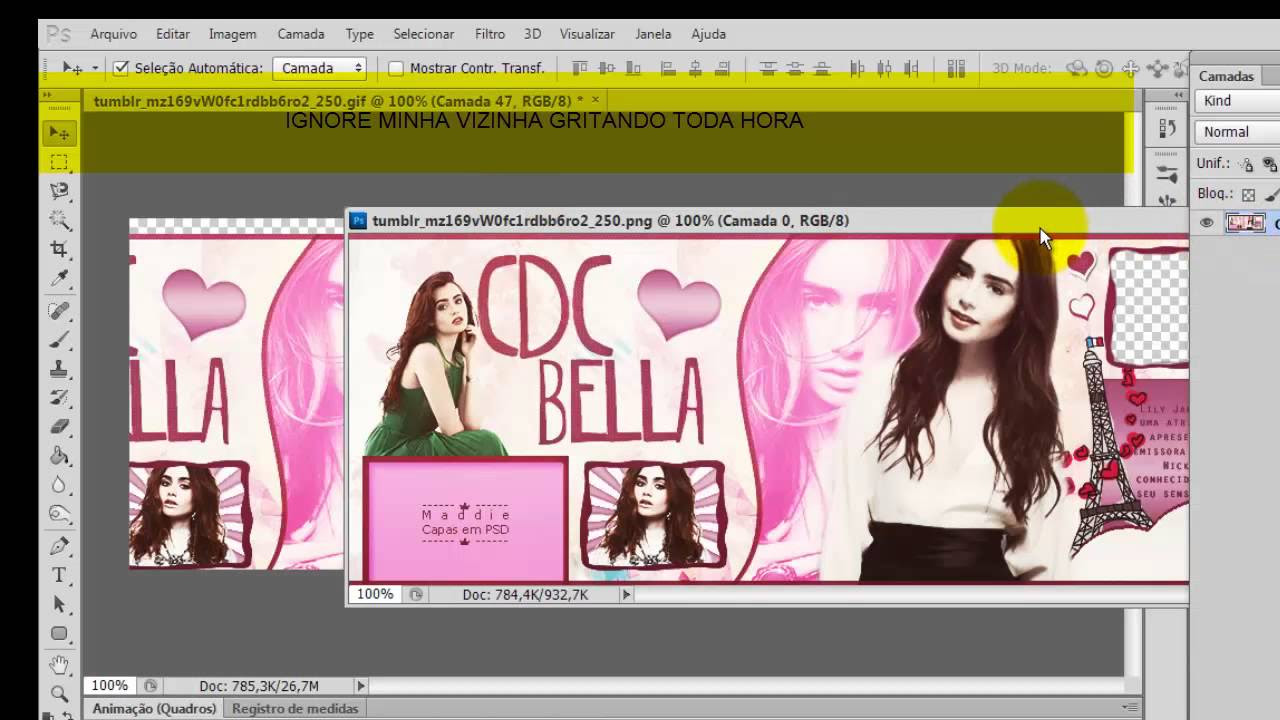Open the Janela menu

tap(653, 34)
